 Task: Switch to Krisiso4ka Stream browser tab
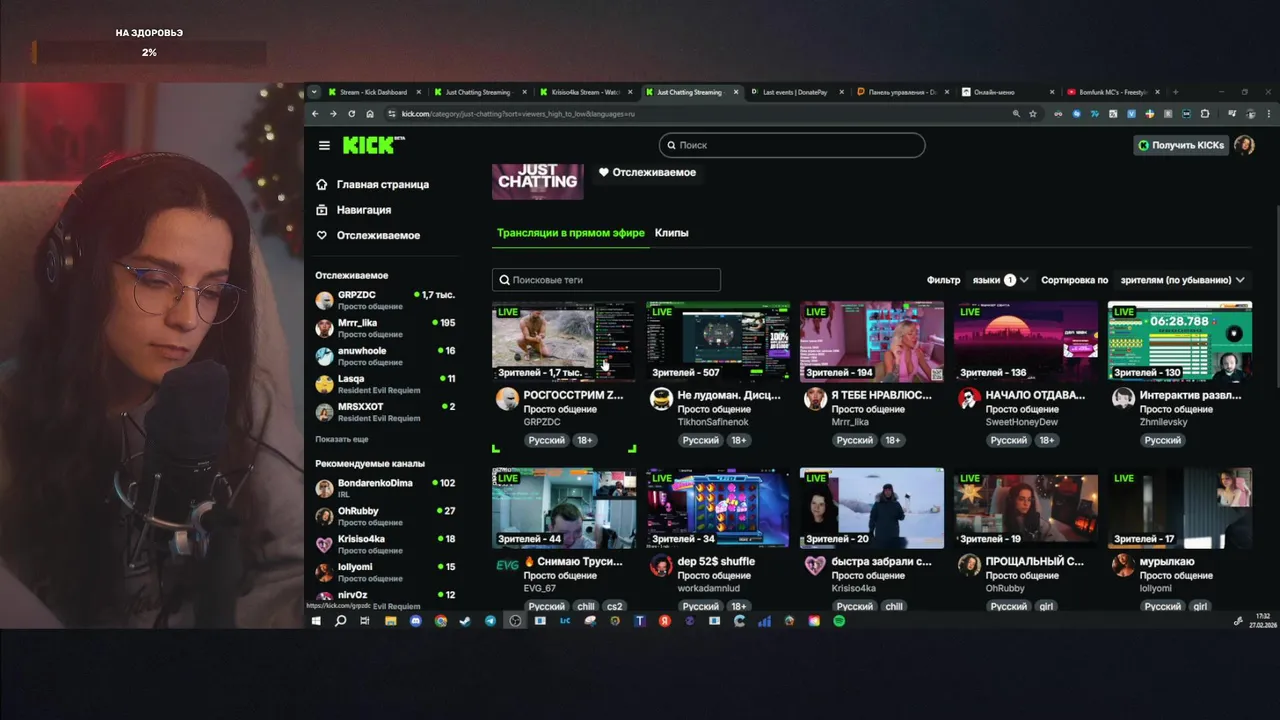tap(586, 92)
